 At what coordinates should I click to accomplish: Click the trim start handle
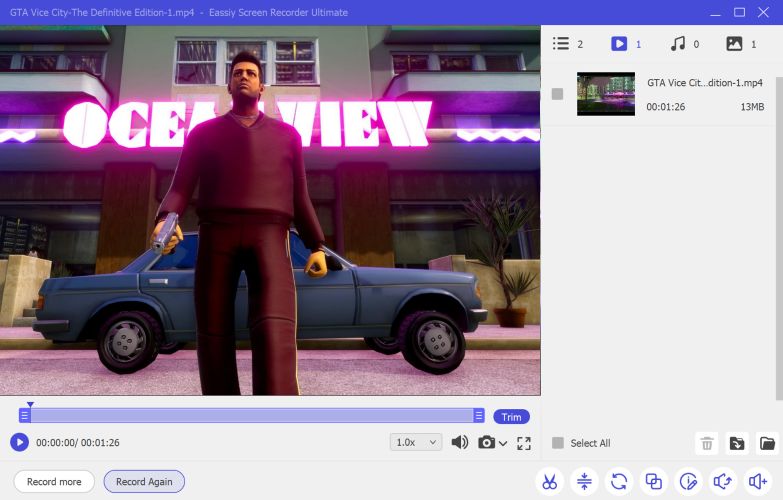pyautogui.click(x=24, y=415)
